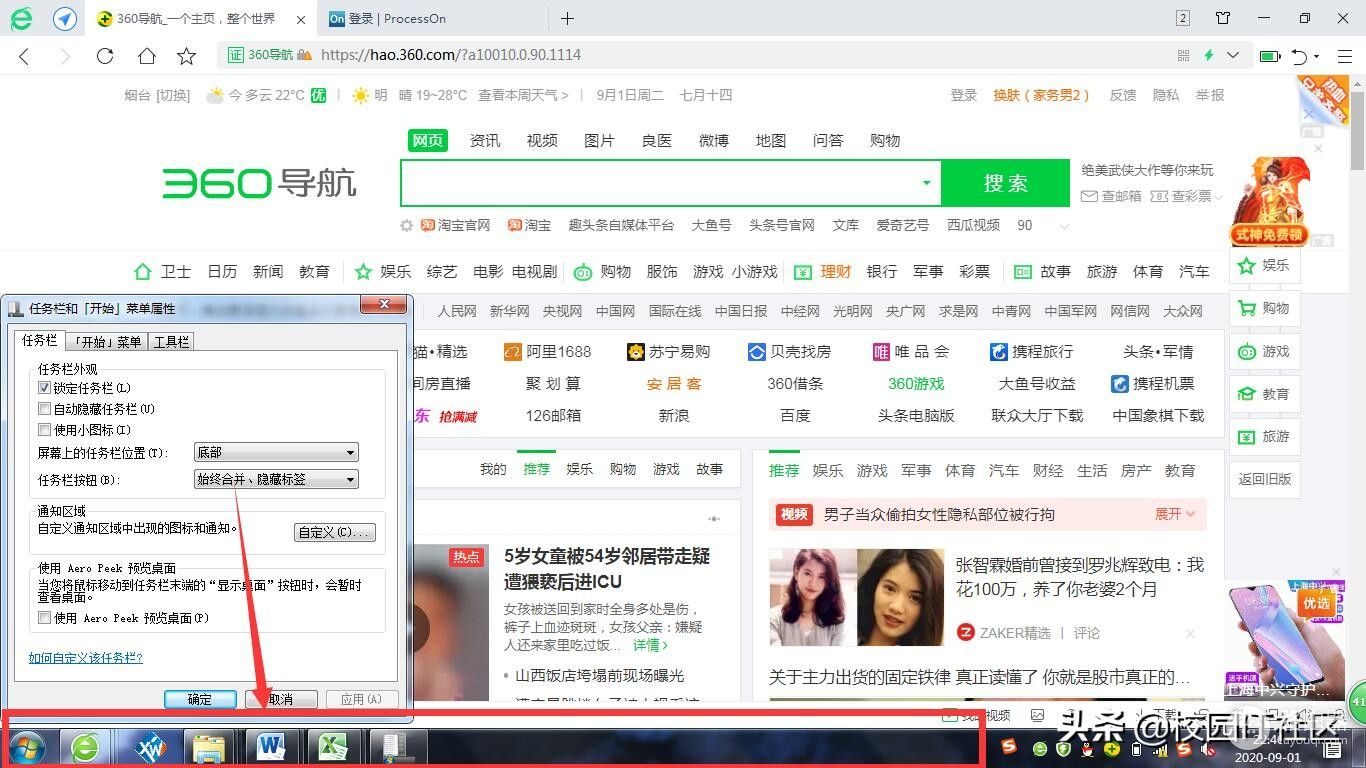Switch to the 「开始」菜单 tab
Image resolution: width=1366 pixels, height=768 pixels.
107,342
